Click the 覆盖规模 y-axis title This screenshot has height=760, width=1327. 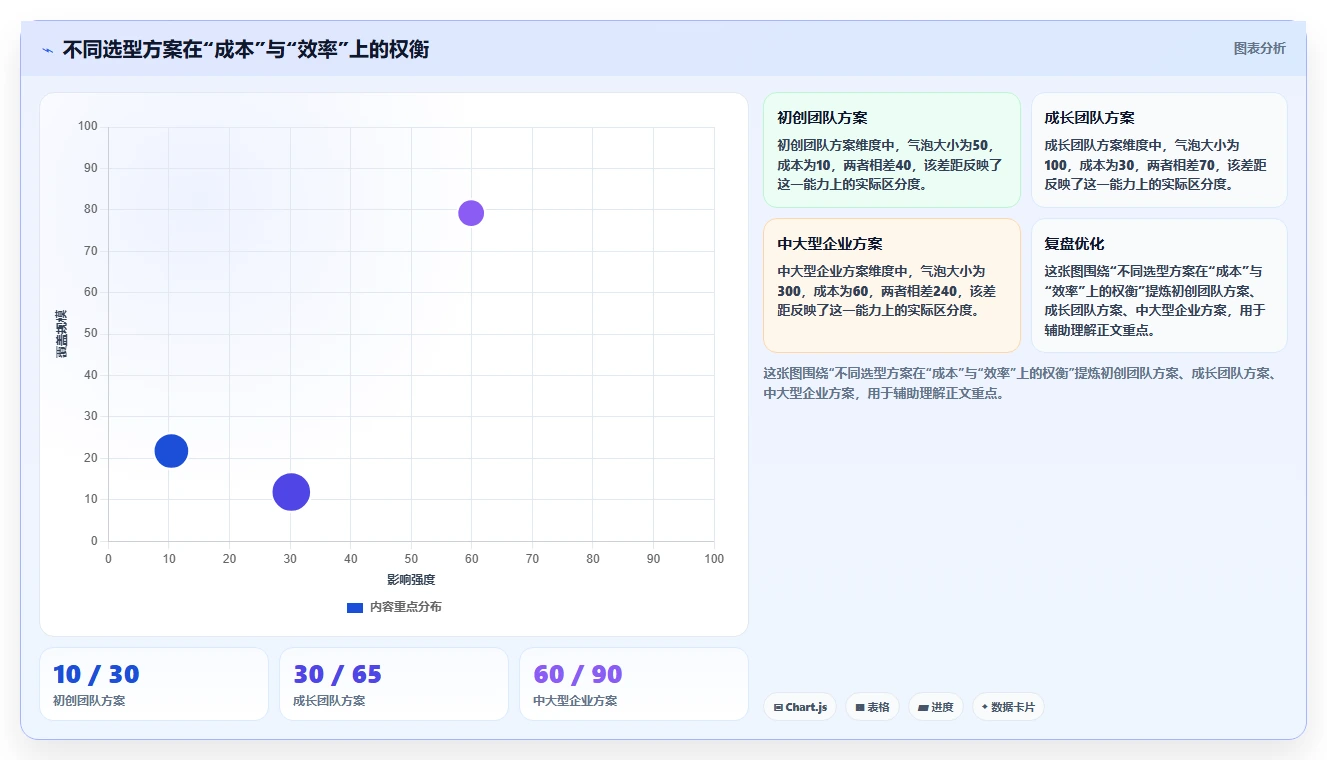point(62,334)
